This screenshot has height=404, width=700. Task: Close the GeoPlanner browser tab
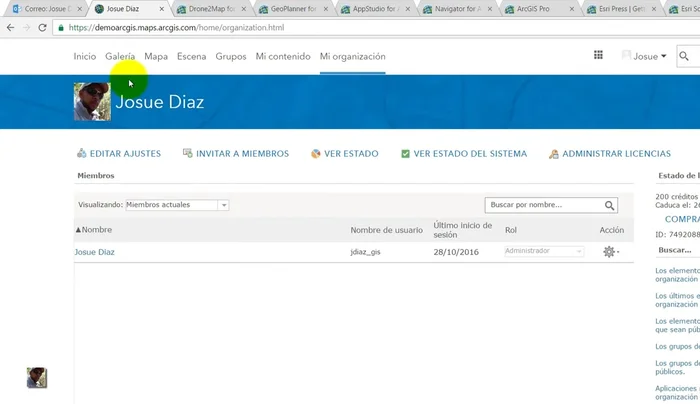[x=326, y=9]
